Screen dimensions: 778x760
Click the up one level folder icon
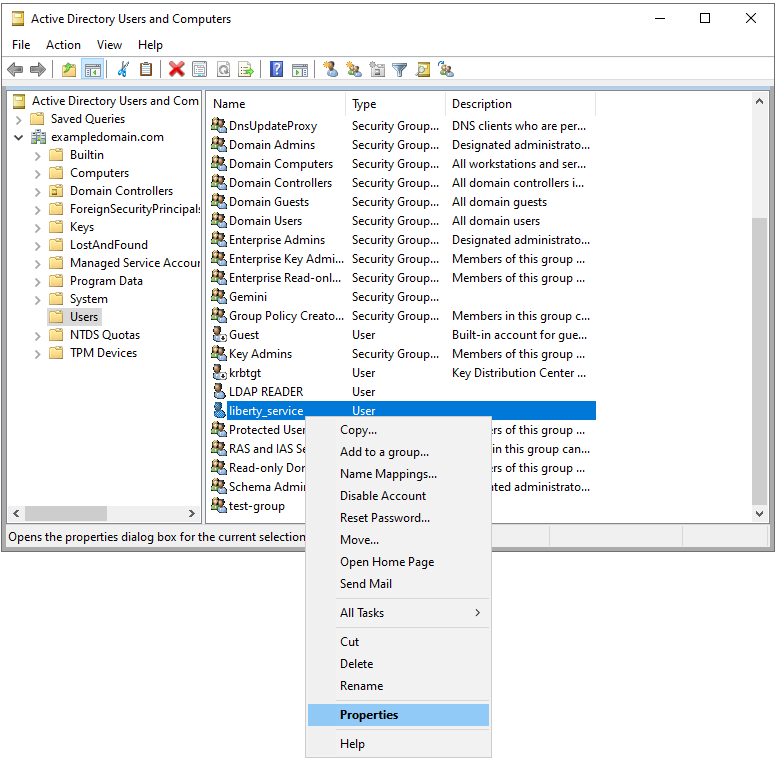[x=68, y=69]
